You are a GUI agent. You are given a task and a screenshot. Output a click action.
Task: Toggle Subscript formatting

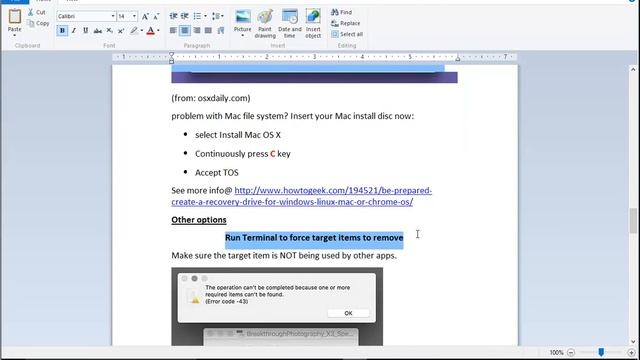109,31
